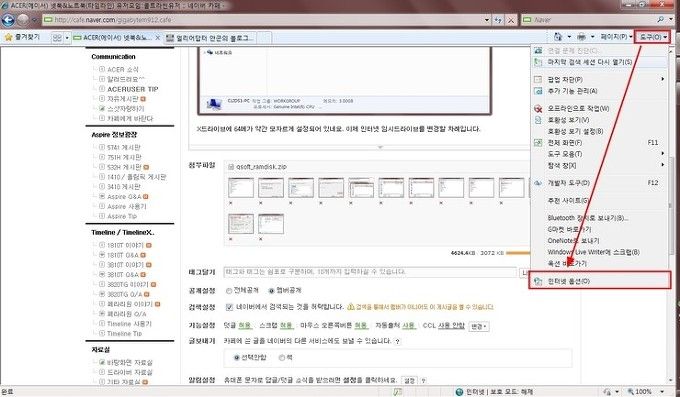The width and height of the screenshot is (680, 397).
Task: Click the yellow warning icon in 검색설정 row
Action: coord(351,307)
